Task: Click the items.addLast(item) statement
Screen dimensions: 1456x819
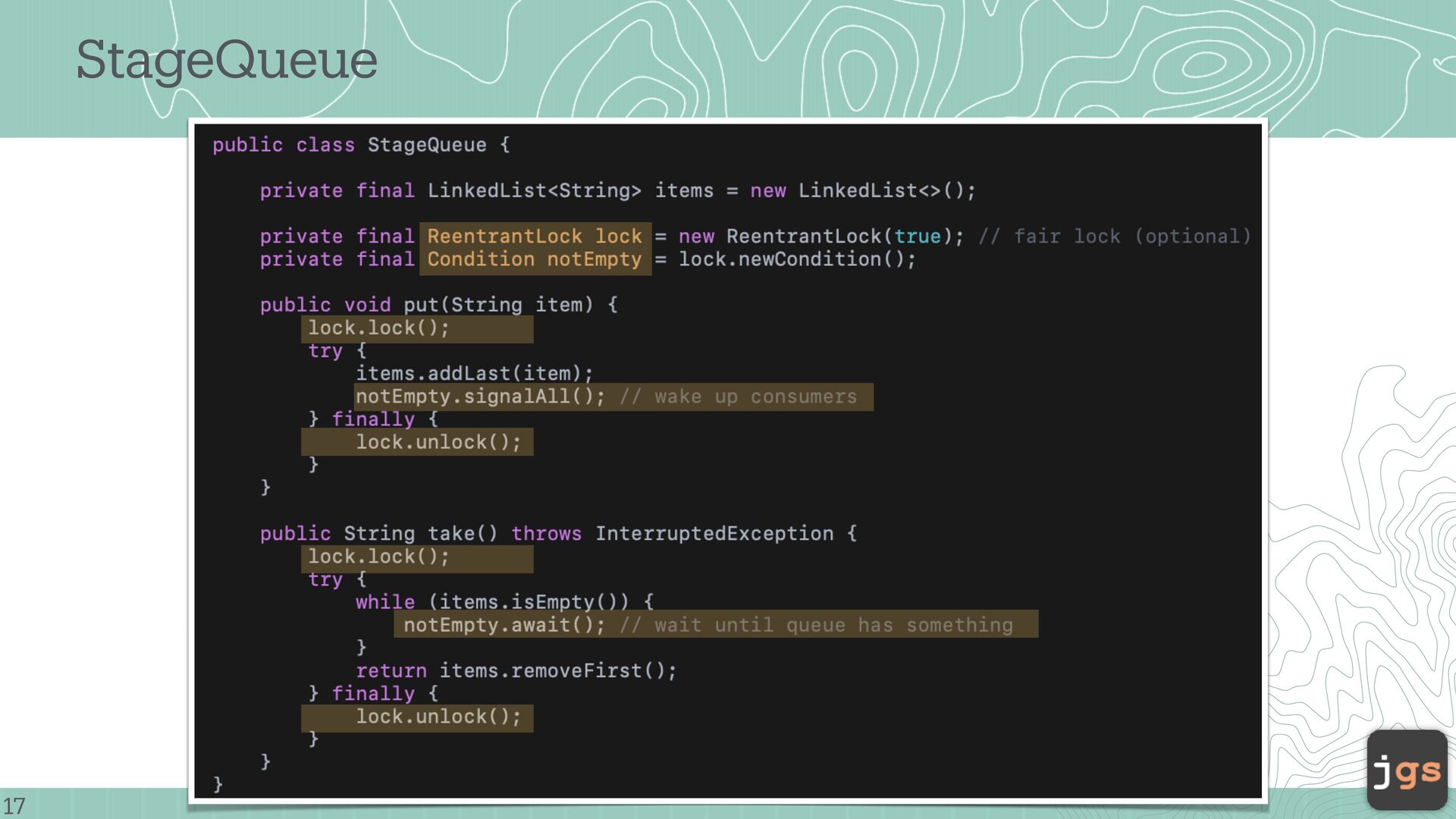Action: tap(474, 374)
